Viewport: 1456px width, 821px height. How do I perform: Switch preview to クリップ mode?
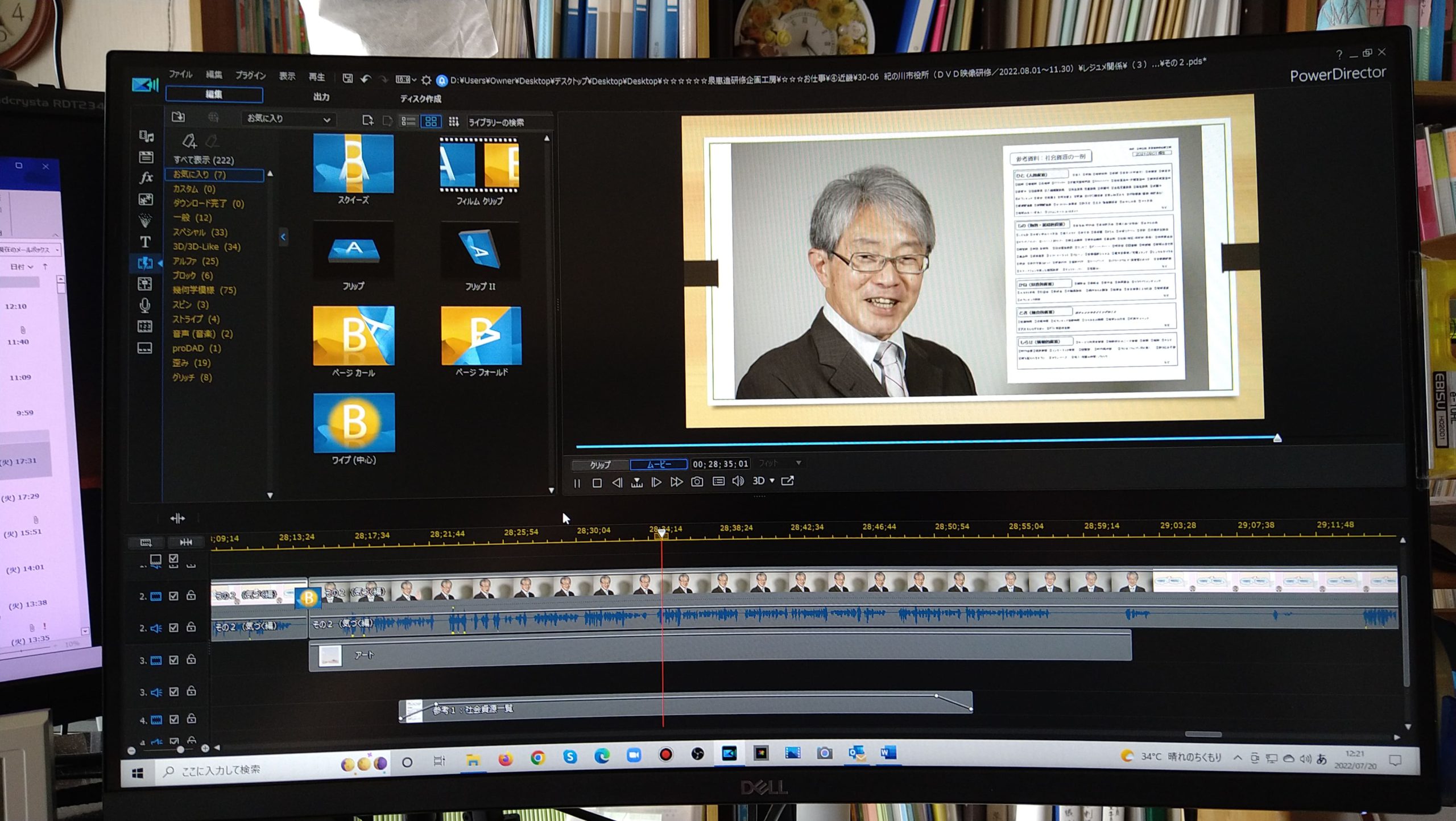coord(601,465)
